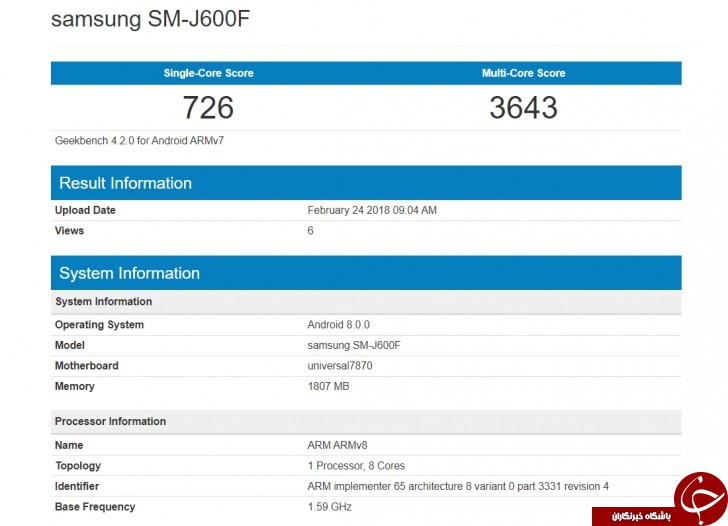This screenshot has height=526, width=728.
Task: Click the Model value 'samsung SM-J600F'
Action: [x=354, y=345]
